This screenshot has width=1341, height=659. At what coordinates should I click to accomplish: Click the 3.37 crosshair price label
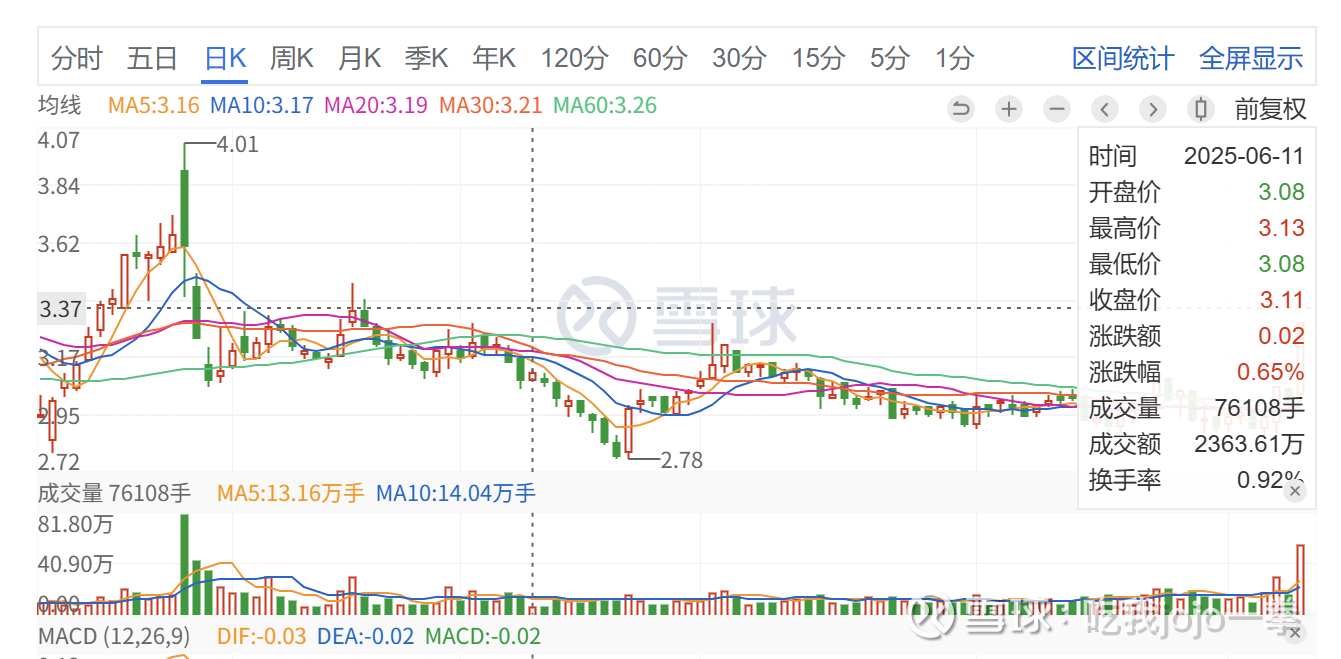(x=60, y=309)
